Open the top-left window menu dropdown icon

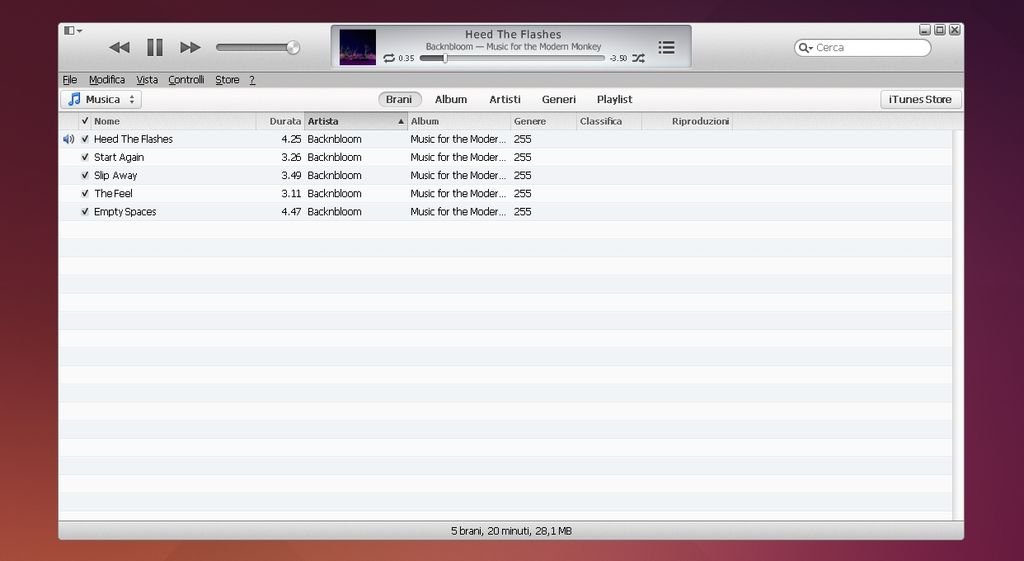pyautogui.click(x=72, y=31)
